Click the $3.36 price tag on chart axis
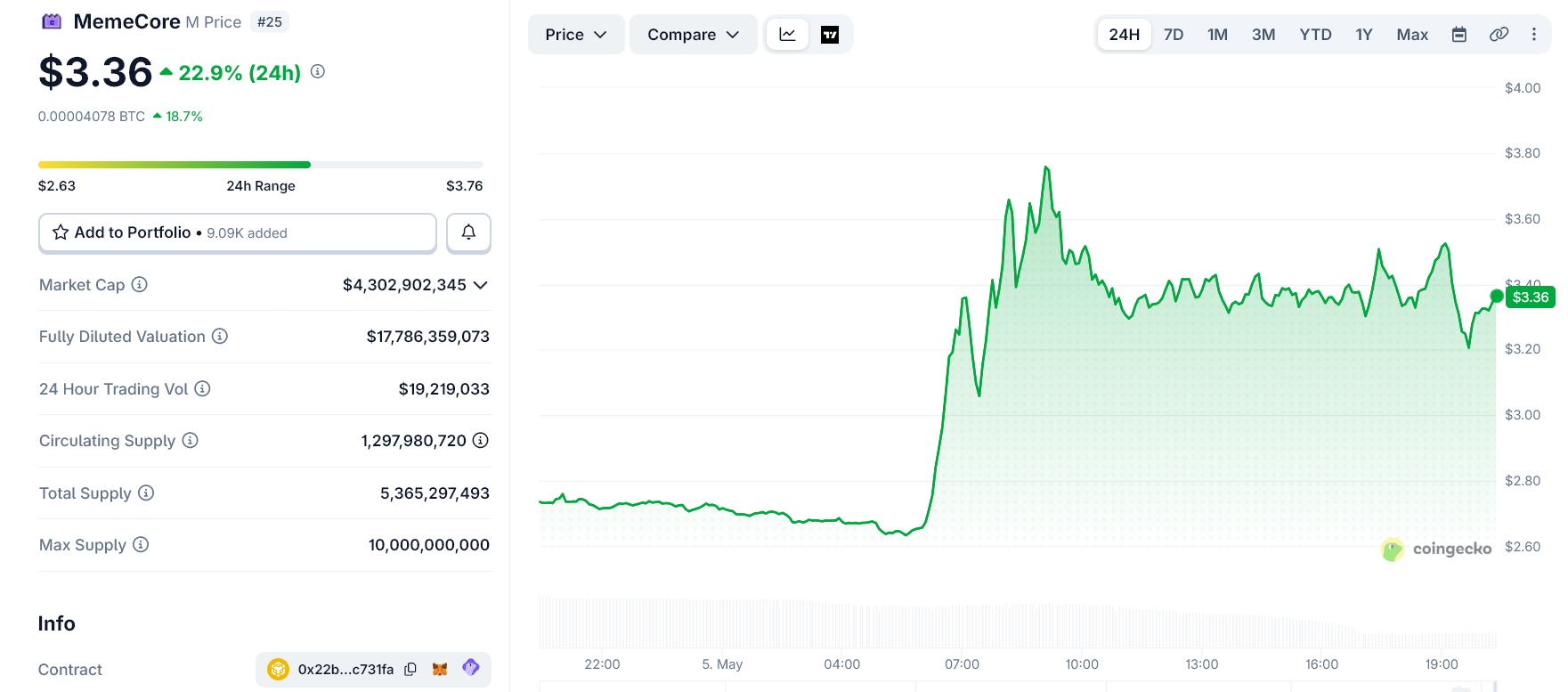1568x692 pixels. point(1531,297)
